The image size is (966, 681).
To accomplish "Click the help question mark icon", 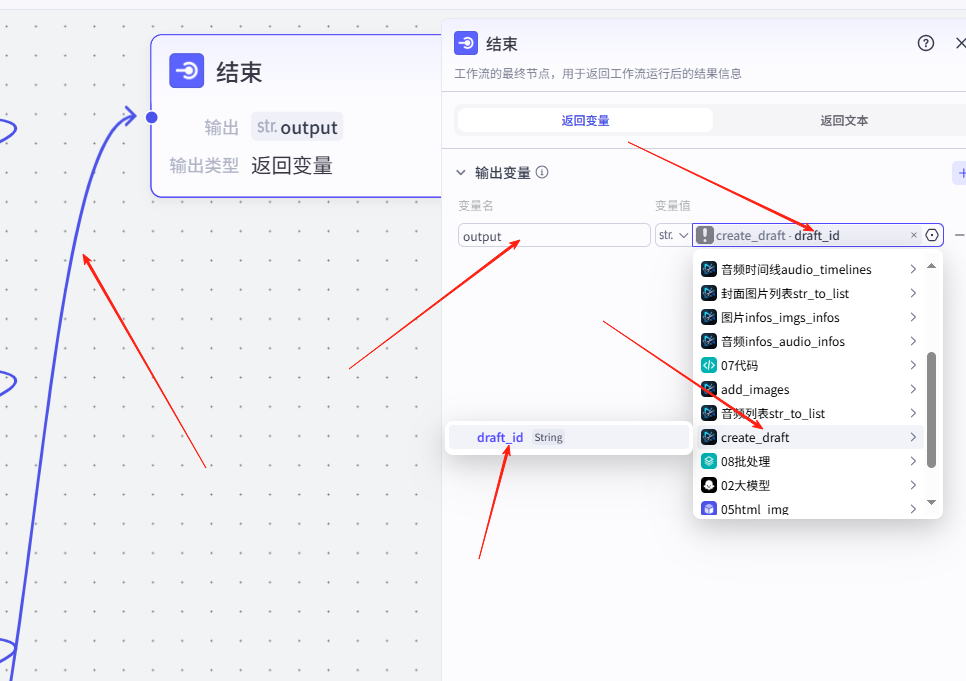I will point(926,43).
